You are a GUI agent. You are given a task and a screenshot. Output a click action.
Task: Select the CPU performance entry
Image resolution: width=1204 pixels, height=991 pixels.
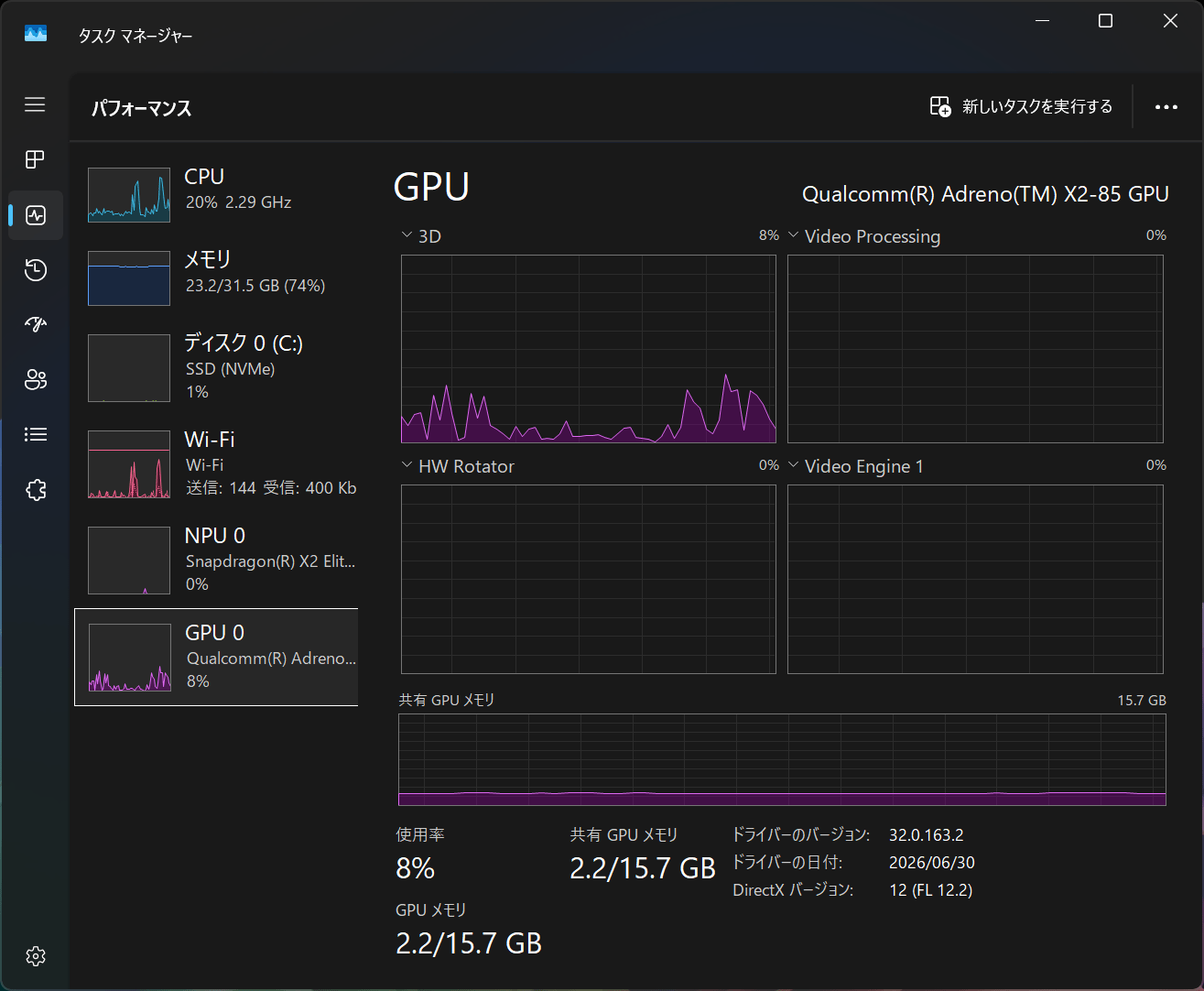point(216,194)
